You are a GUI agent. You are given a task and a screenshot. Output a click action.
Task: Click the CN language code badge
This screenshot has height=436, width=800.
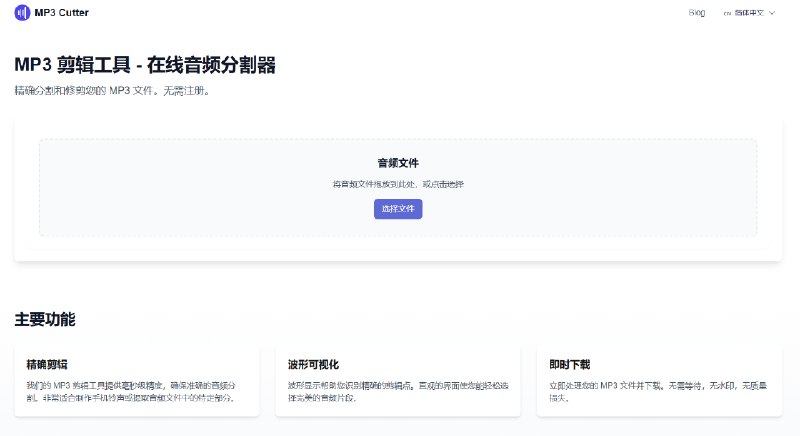click(x=727, y=13)
